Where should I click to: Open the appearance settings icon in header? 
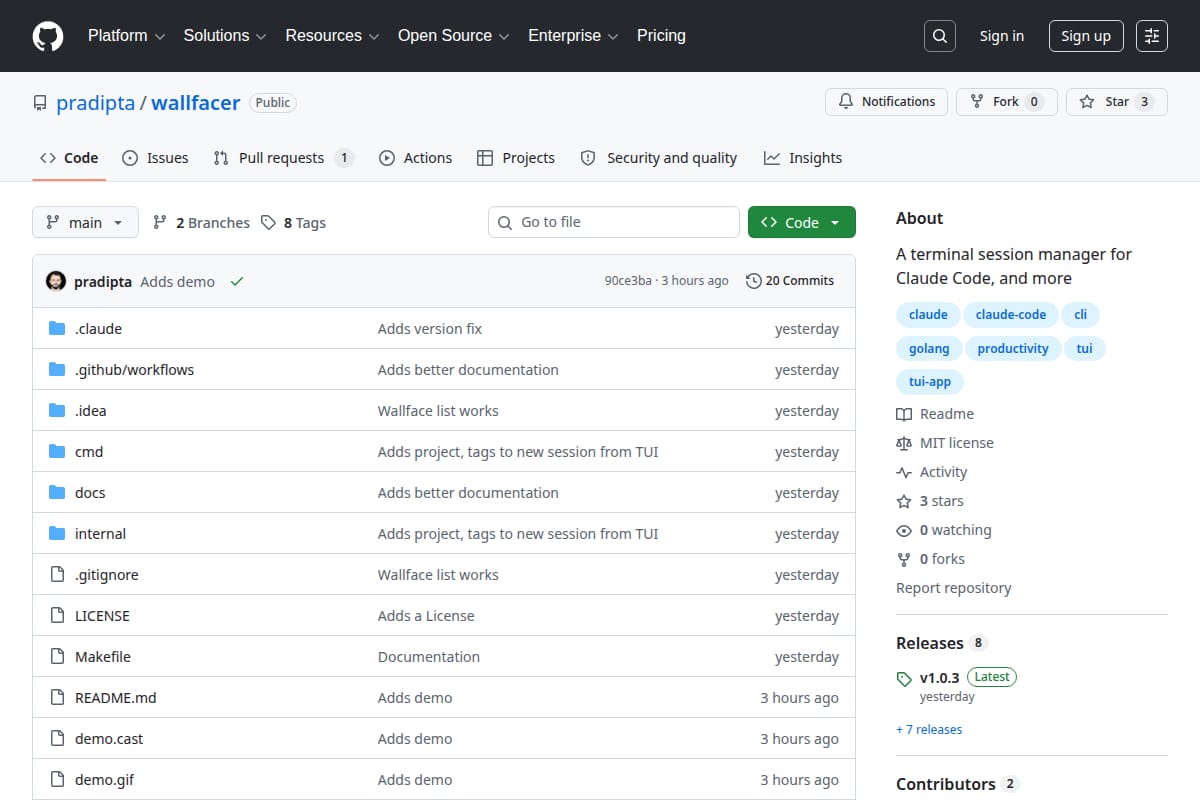[x=1152, y=36]
